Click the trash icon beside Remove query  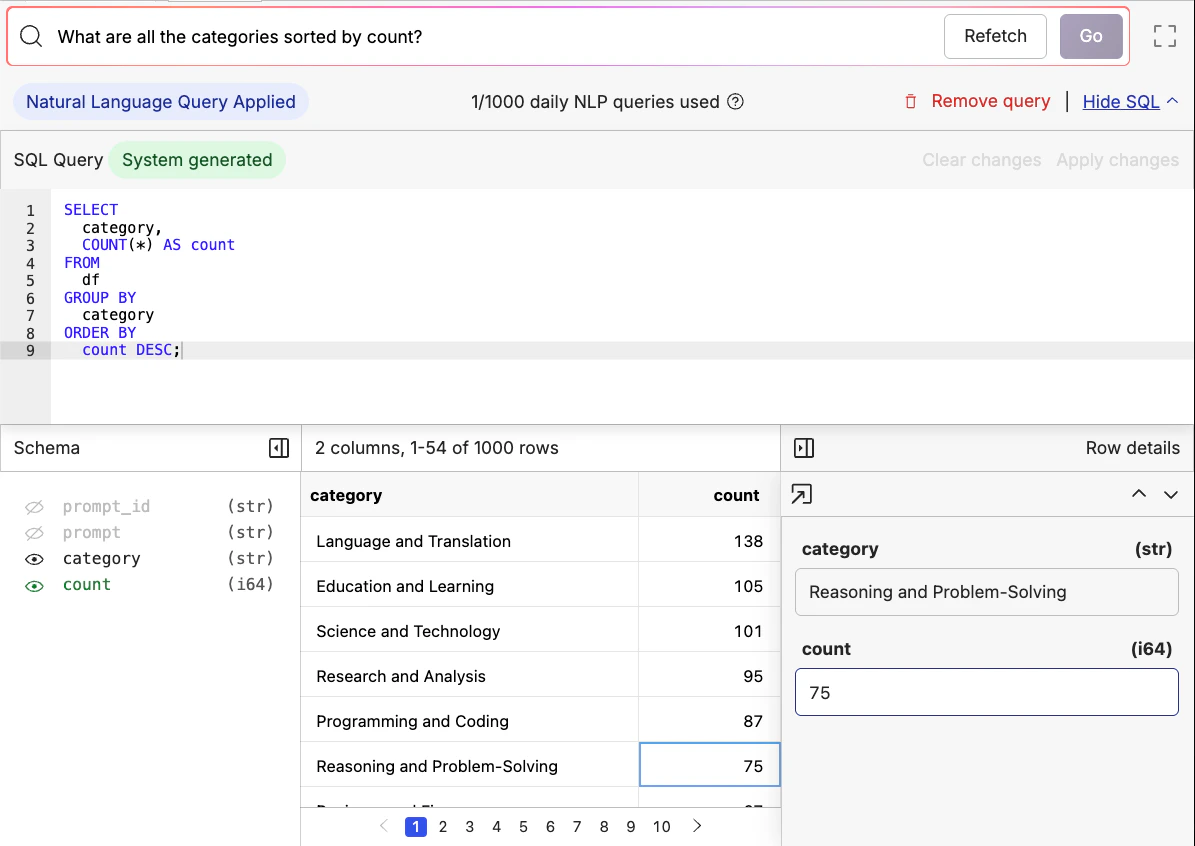coord(910,101)
